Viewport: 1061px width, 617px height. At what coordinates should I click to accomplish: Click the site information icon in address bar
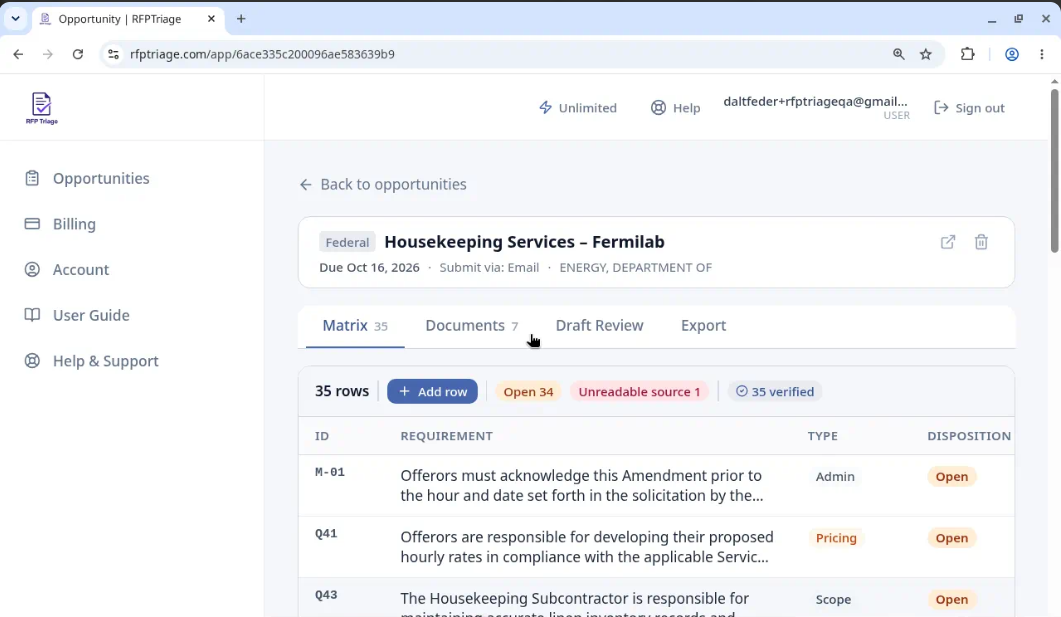click(x=114, y=54)
